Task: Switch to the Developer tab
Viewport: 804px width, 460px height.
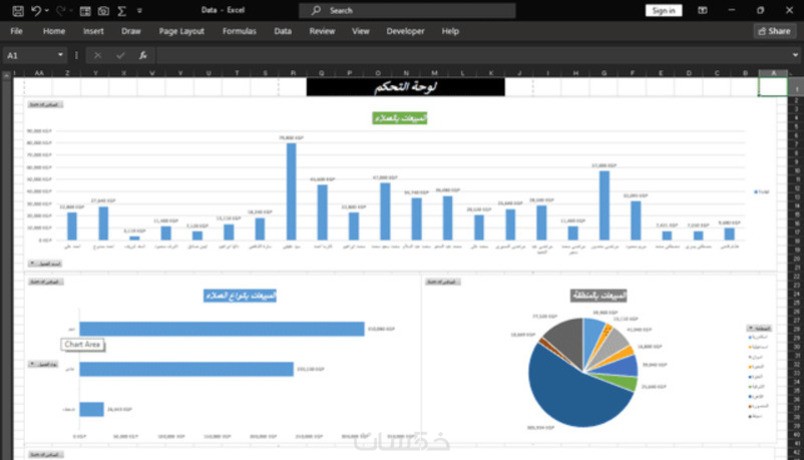Action: click(x=405, y=31)
